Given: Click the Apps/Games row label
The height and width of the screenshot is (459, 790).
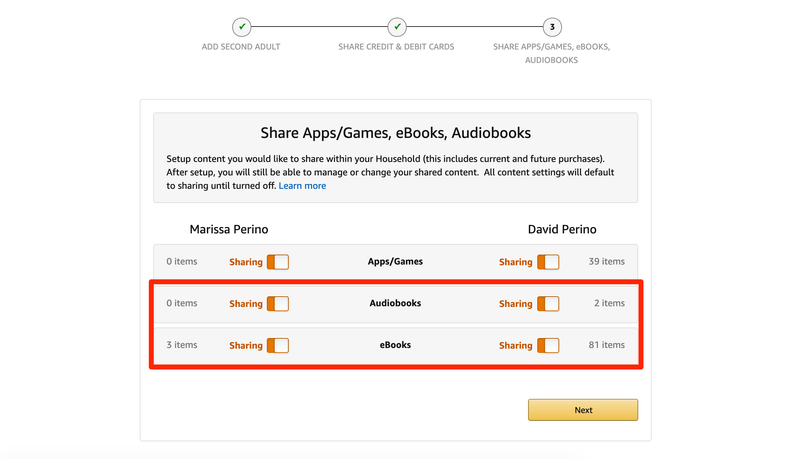Looking at the screenshot, I should tap(395, 262).
